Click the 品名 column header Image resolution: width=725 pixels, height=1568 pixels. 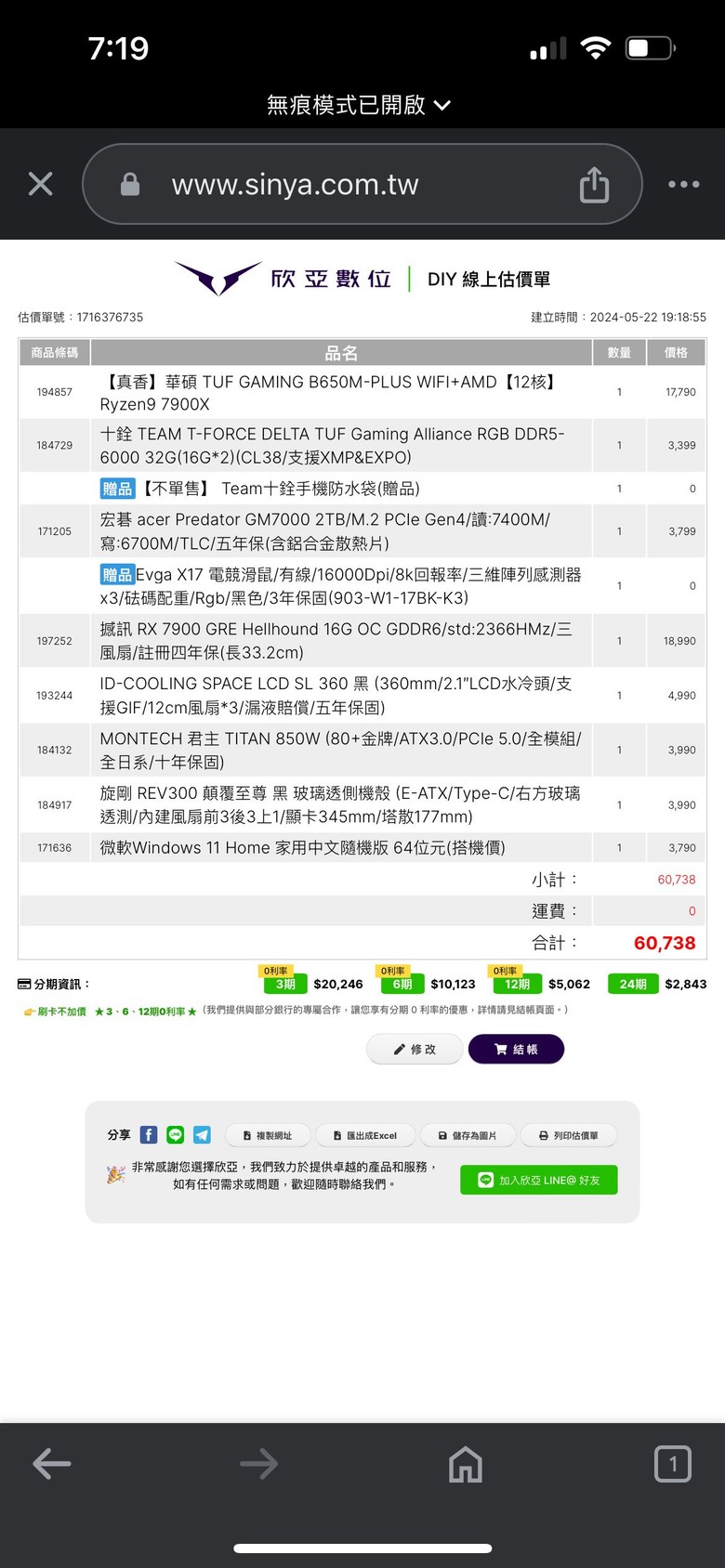coord(341,353)
